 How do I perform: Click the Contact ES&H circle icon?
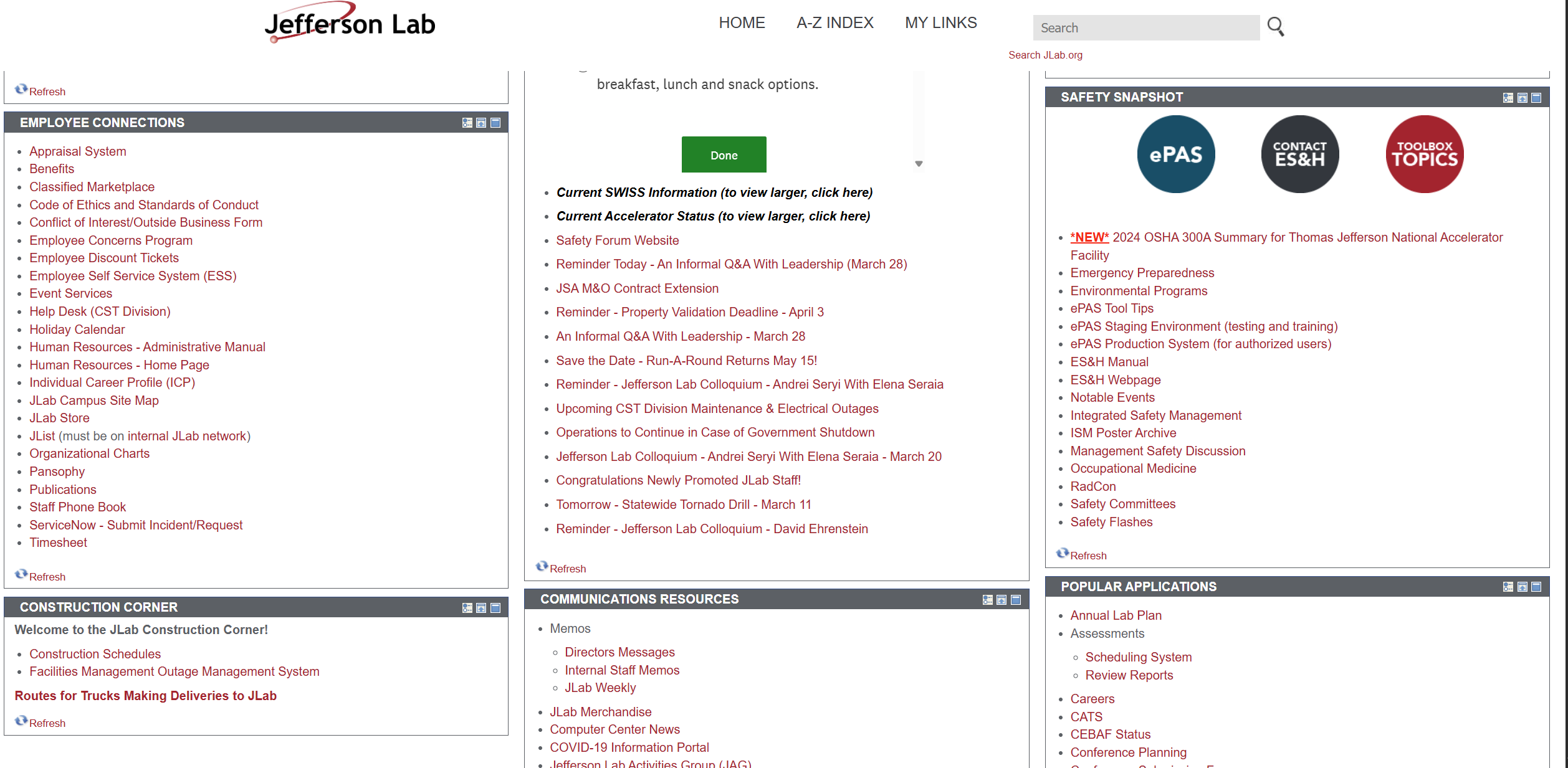[1300, 154]
